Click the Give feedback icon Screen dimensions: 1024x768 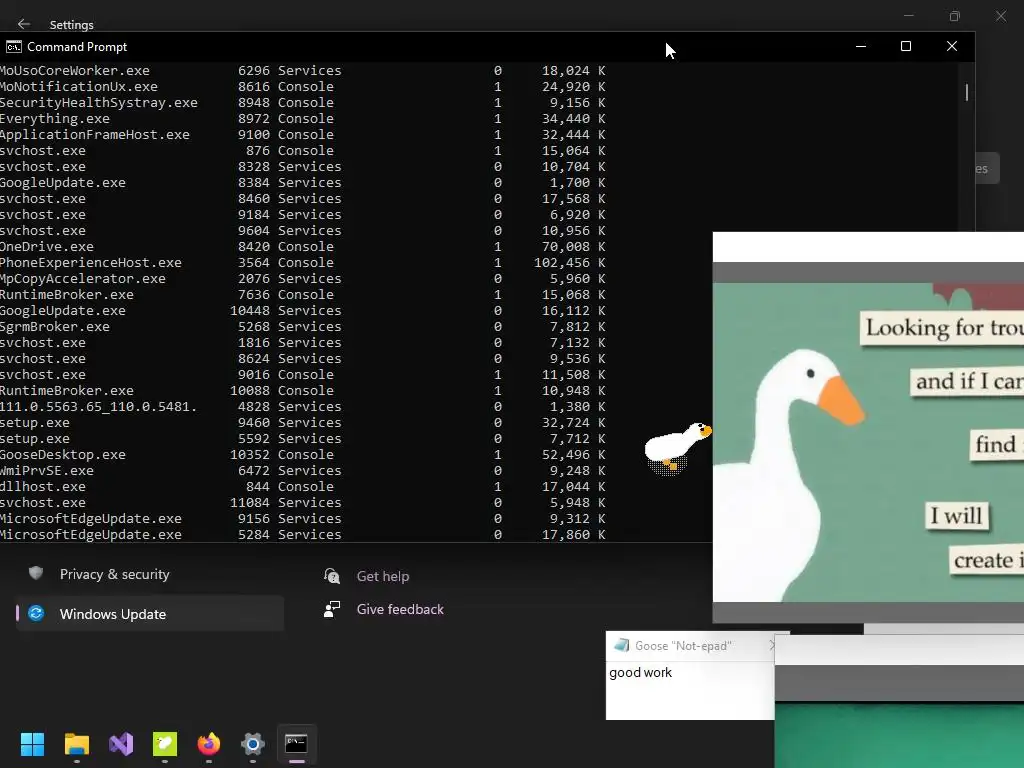pyautogui.click(x=332, y=609)
